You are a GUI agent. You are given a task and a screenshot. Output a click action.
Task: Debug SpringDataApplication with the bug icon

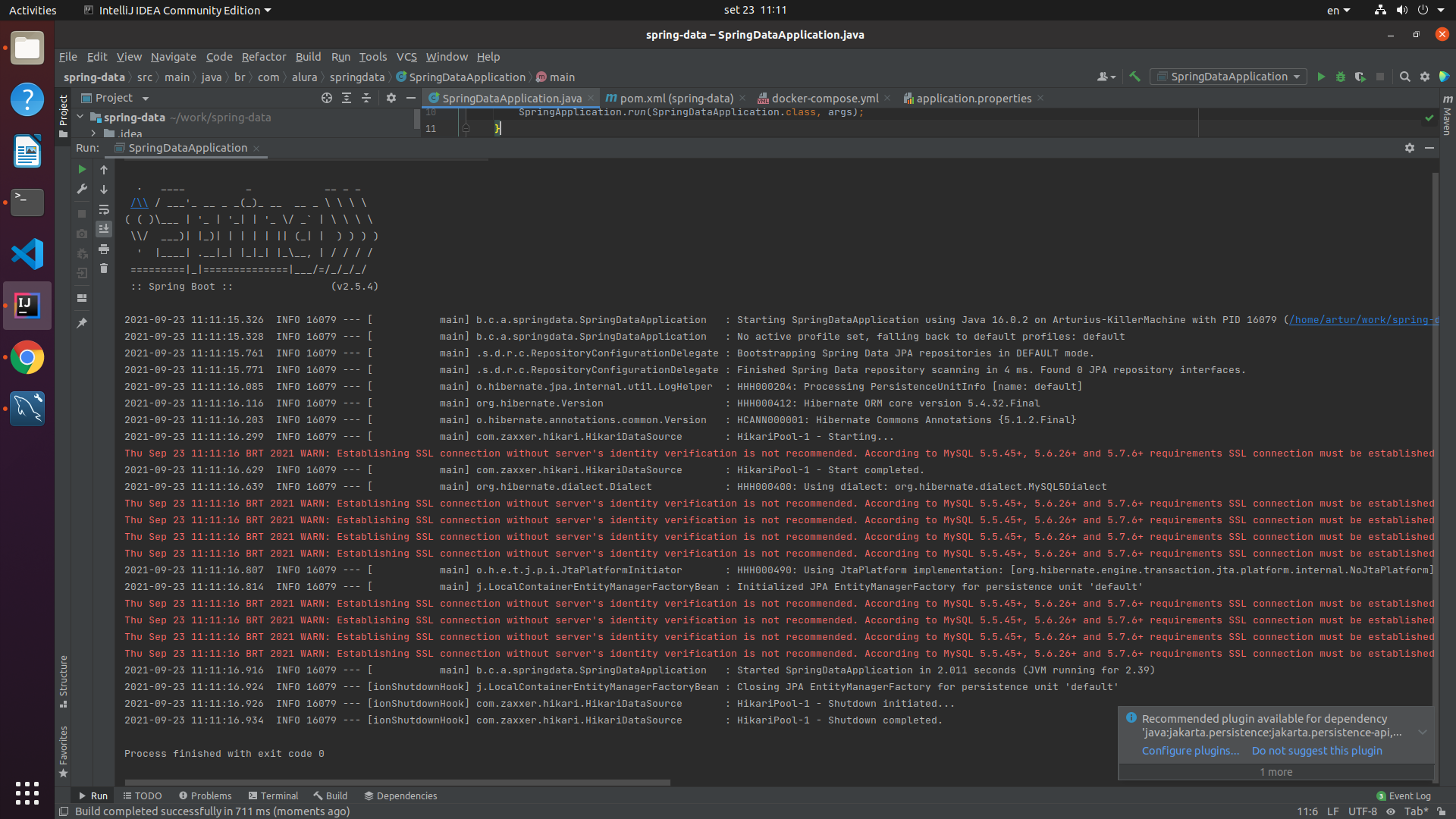click(1341, 77)
